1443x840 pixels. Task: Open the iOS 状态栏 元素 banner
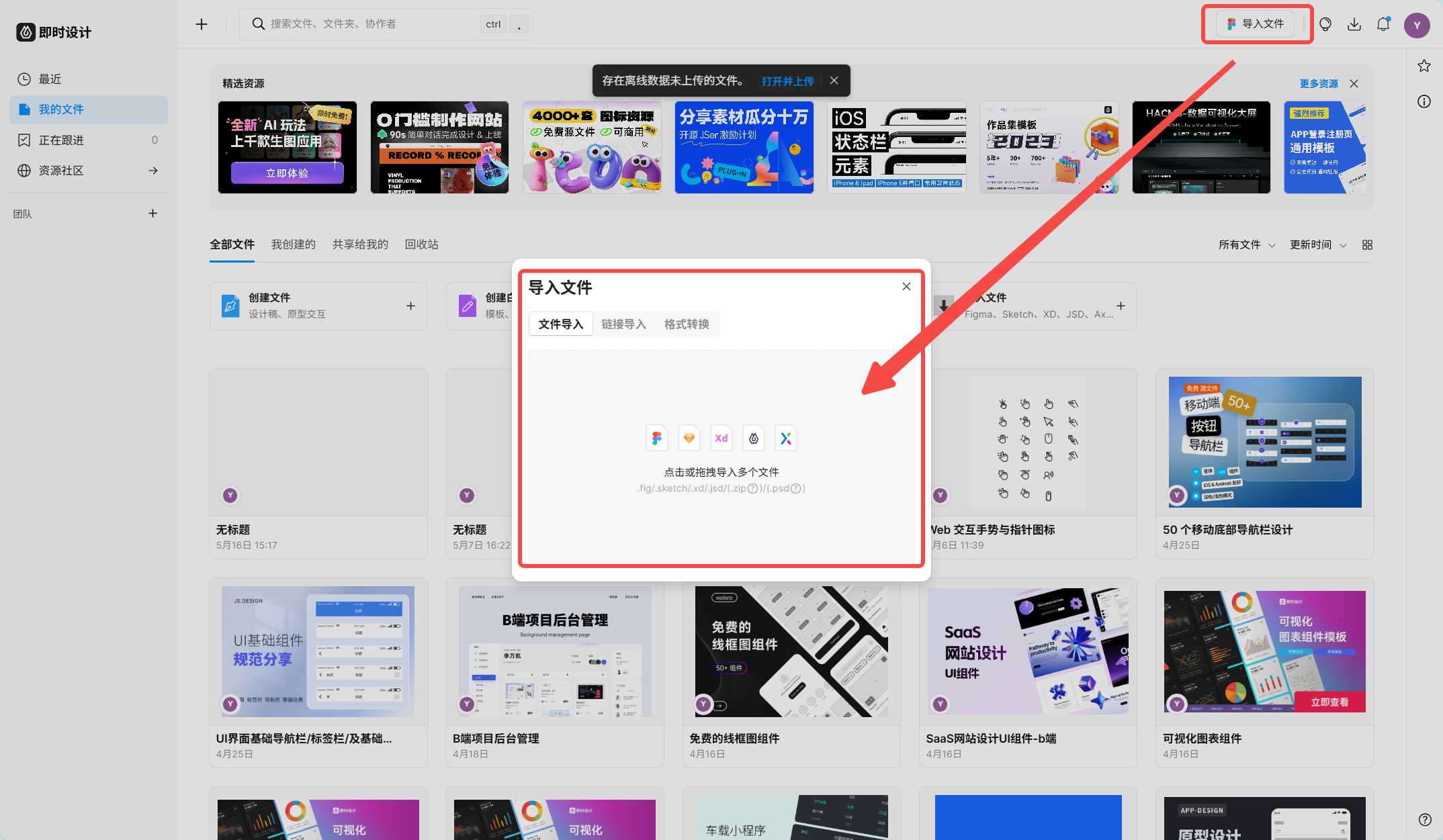tap(897, 147)
